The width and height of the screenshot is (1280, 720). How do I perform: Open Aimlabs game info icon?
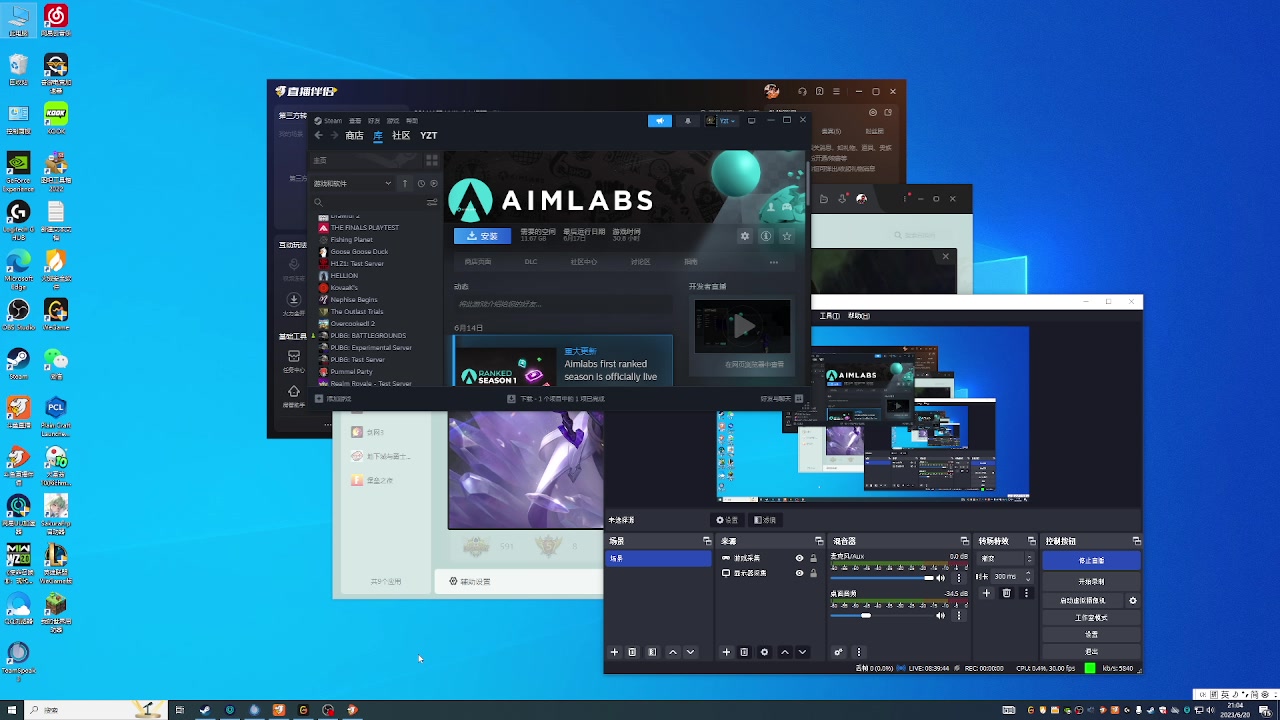[x=766, y=236]
